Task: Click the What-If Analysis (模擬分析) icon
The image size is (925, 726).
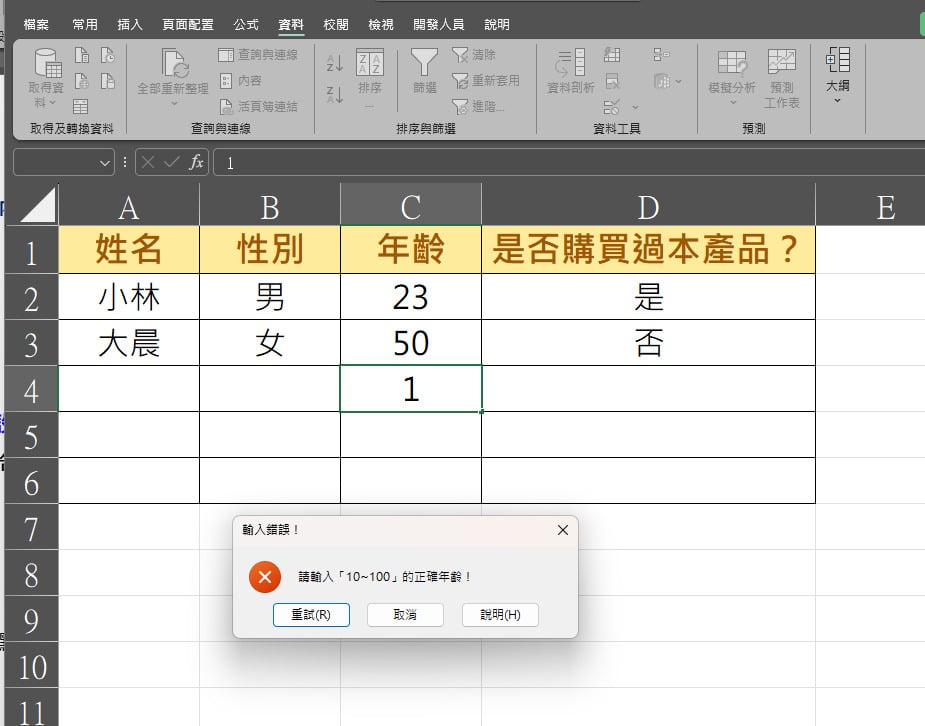Action: [x=732, y=63]
